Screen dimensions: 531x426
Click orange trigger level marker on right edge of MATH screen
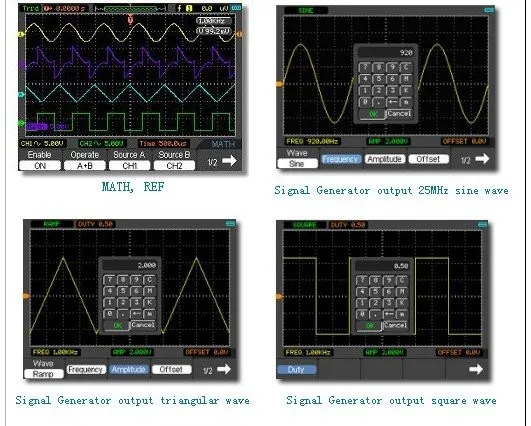point(239,34)
